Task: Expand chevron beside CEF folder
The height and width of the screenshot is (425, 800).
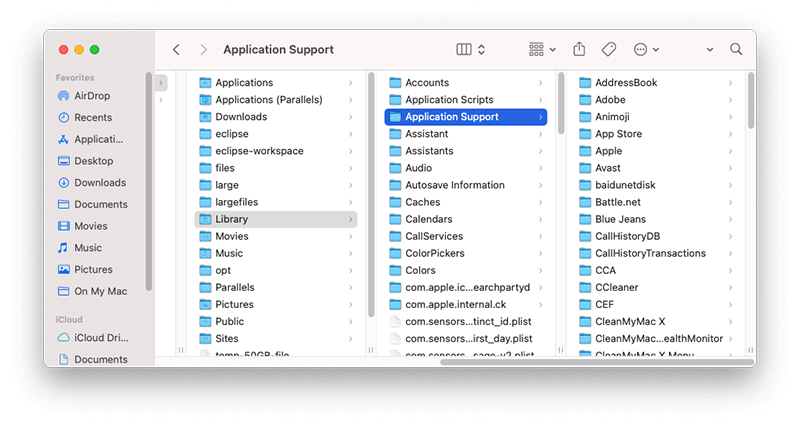Action: click(x=731, y=305)
